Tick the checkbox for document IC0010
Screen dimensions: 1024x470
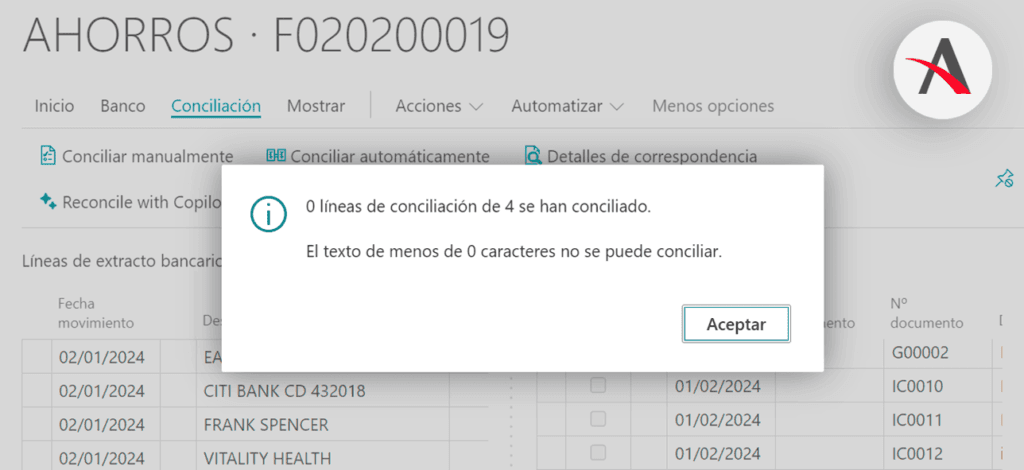point(598,386)
